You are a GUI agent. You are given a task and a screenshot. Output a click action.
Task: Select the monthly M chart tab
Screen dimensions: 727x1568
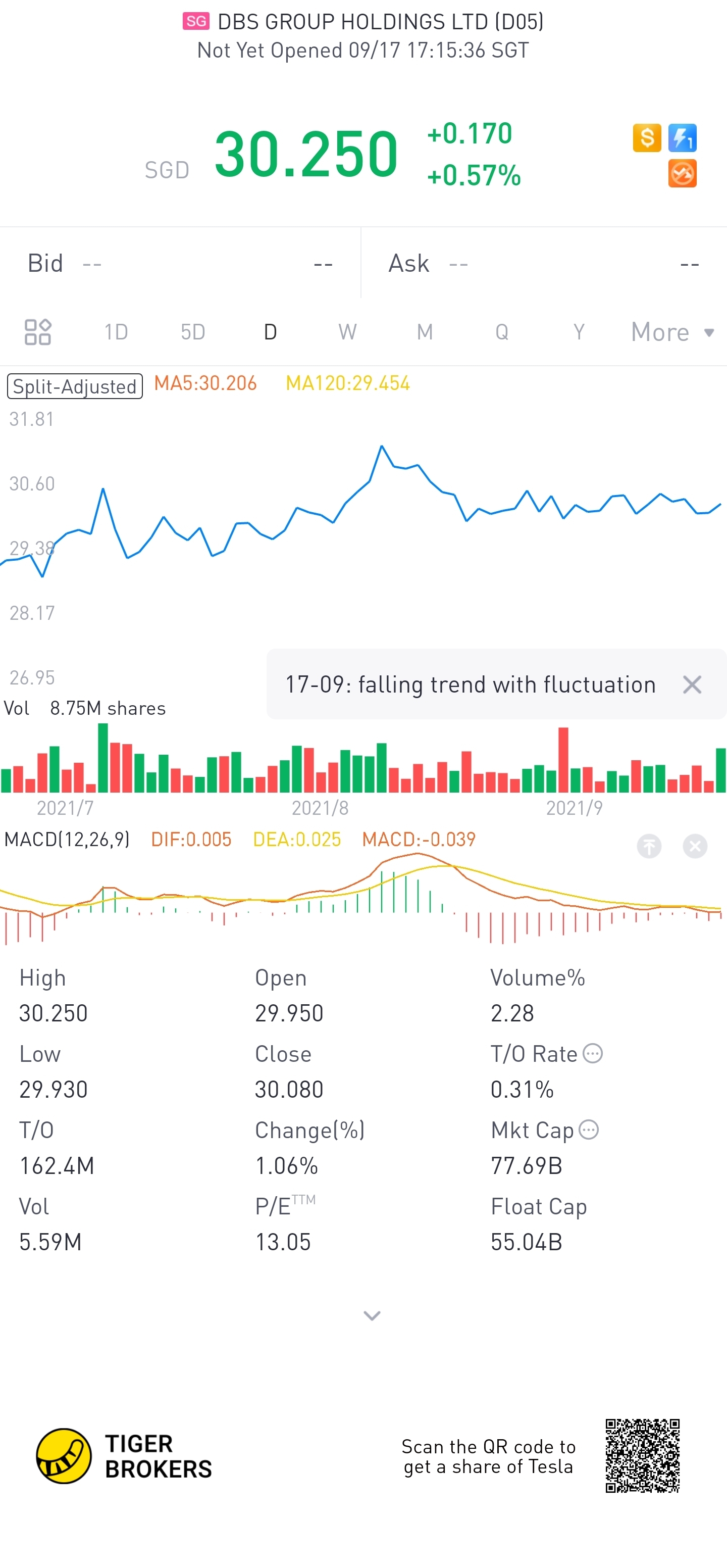click(425, 332)
